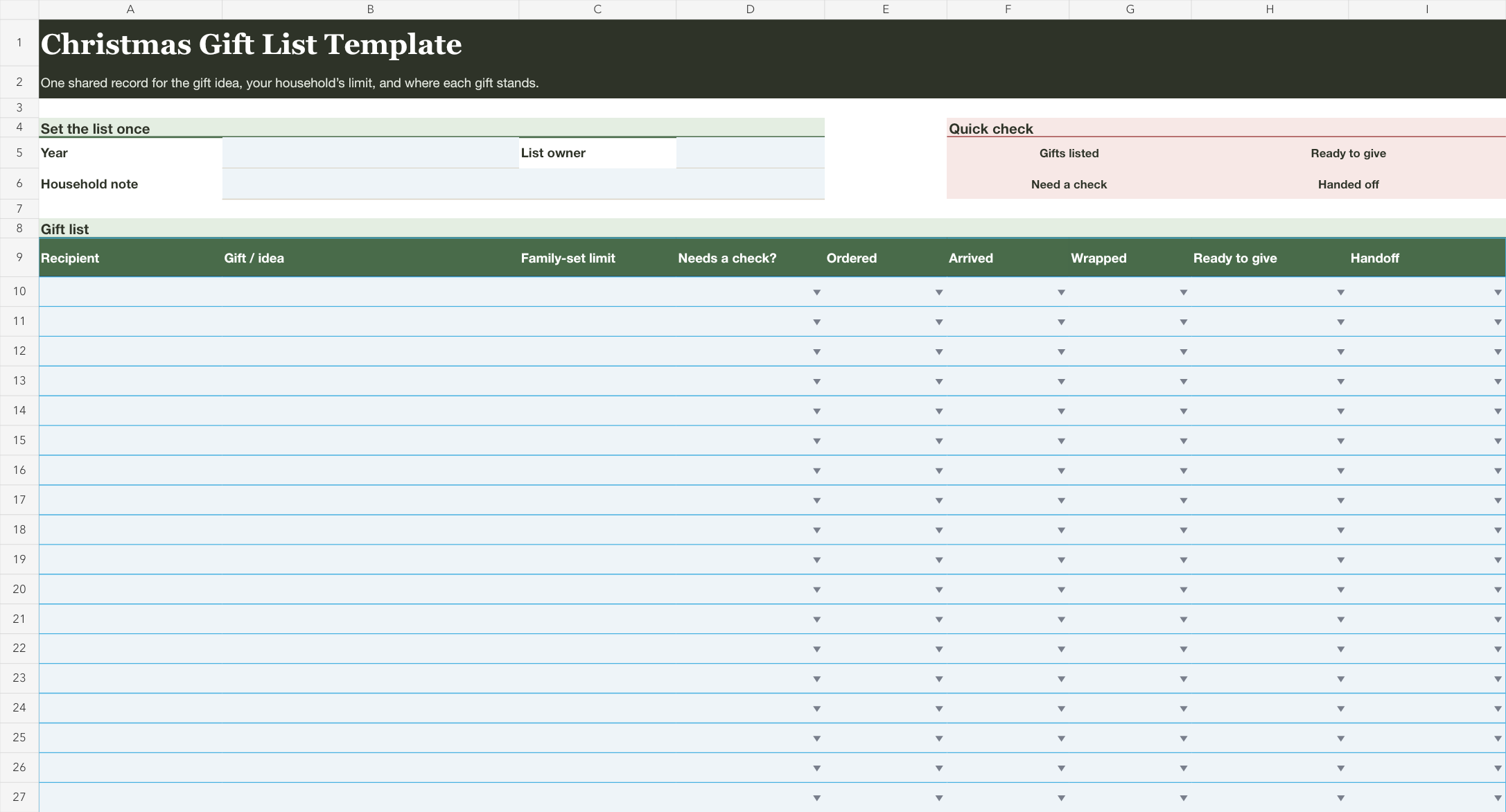Click the 'Household note' label cell
Viewport: 1506px width, 812px height.
pyautogui.click(x=130, y=184)
